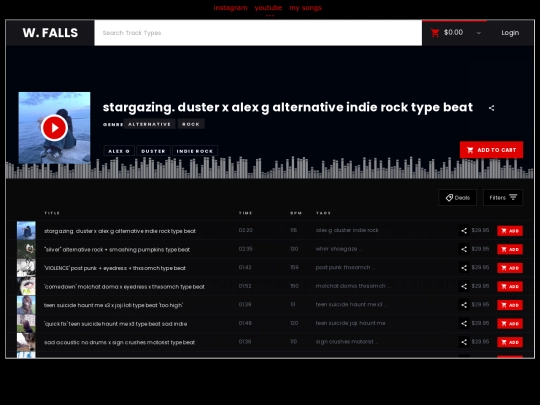540x405 pixels.
Task: Add 'silver' alternative rock track to cart
Action: point(510,249)
